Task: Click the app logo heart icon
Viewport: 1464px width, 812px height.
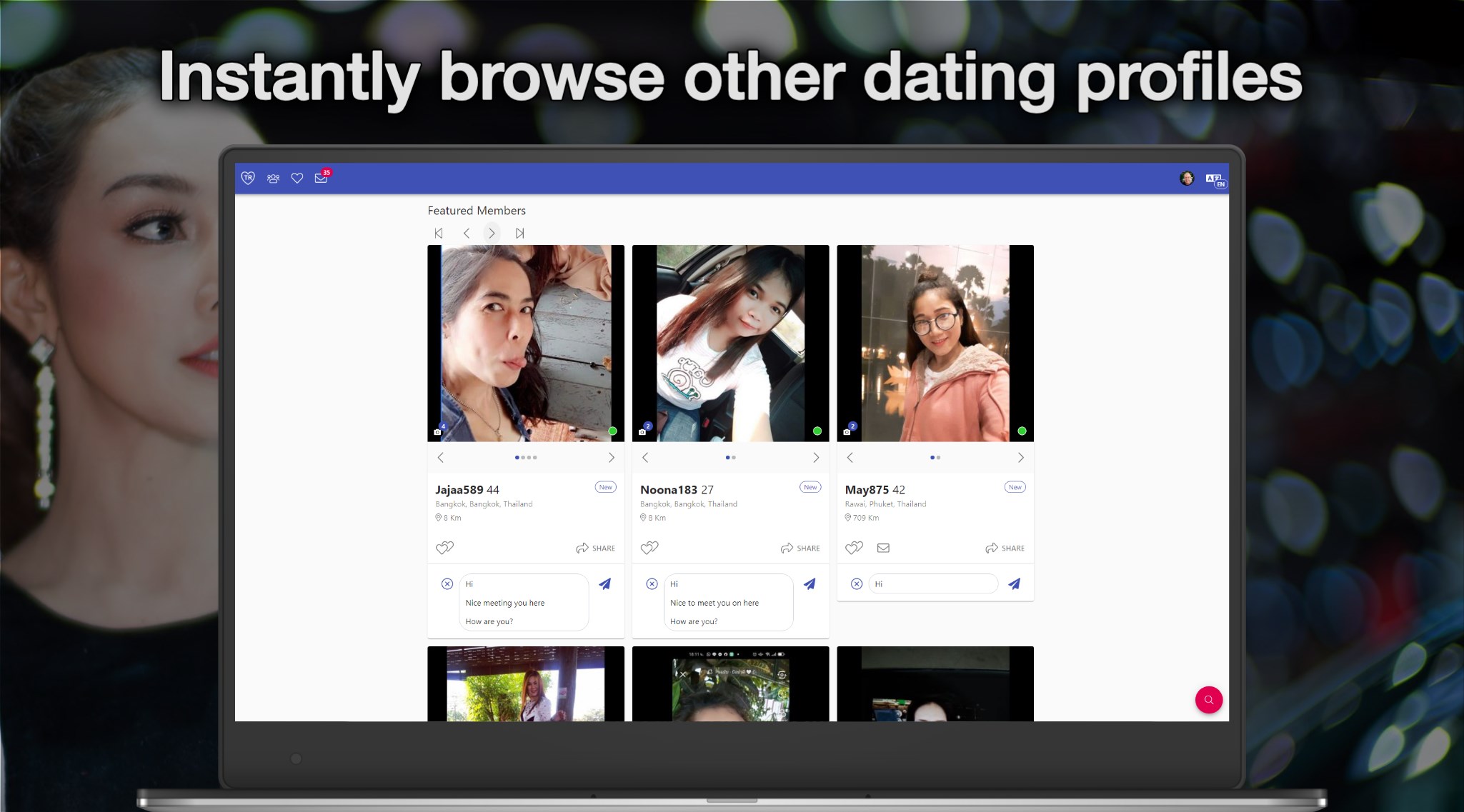Action: click(x=248, y=178)
